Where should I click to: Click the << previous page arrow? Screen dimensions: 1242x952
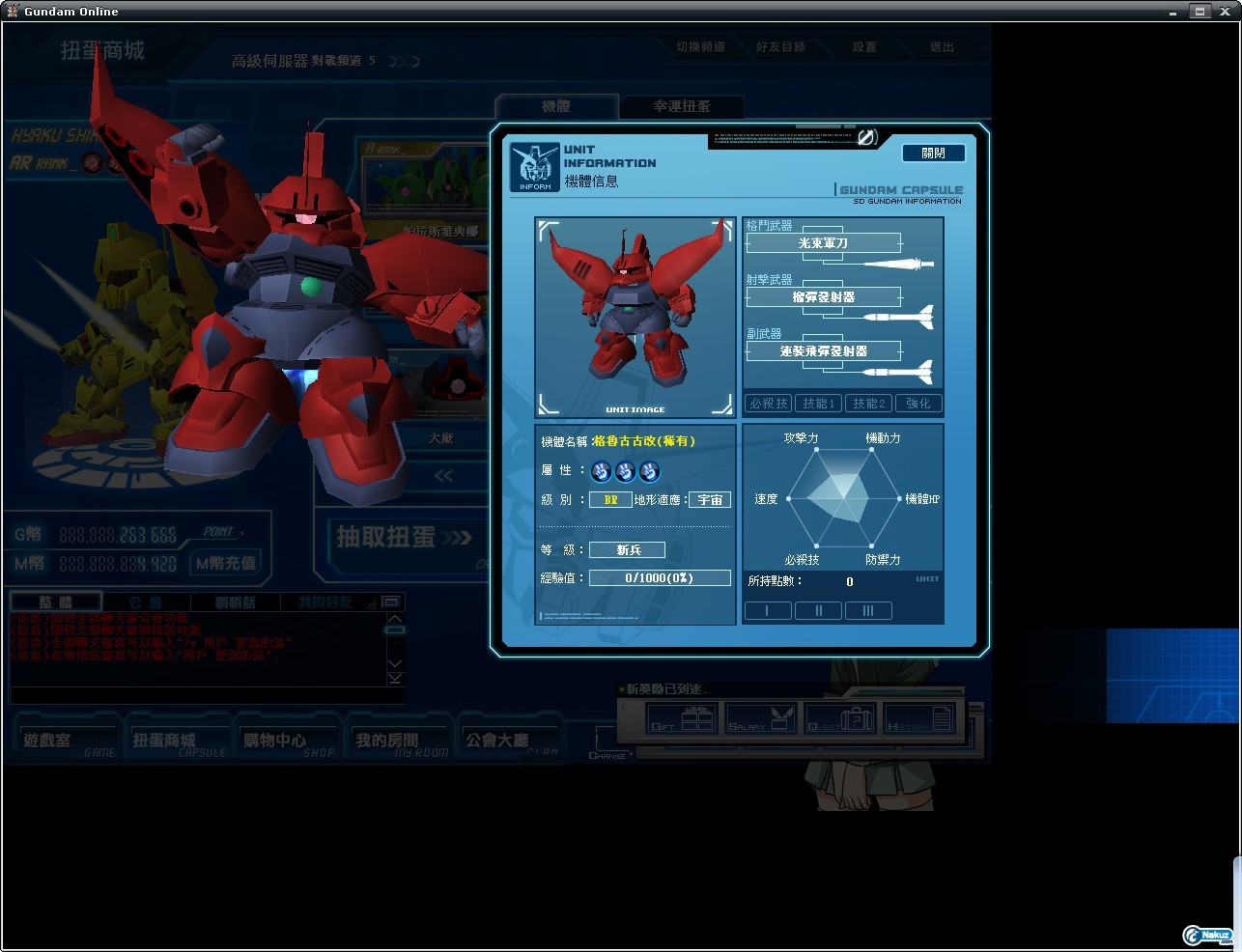click(443, 475)
